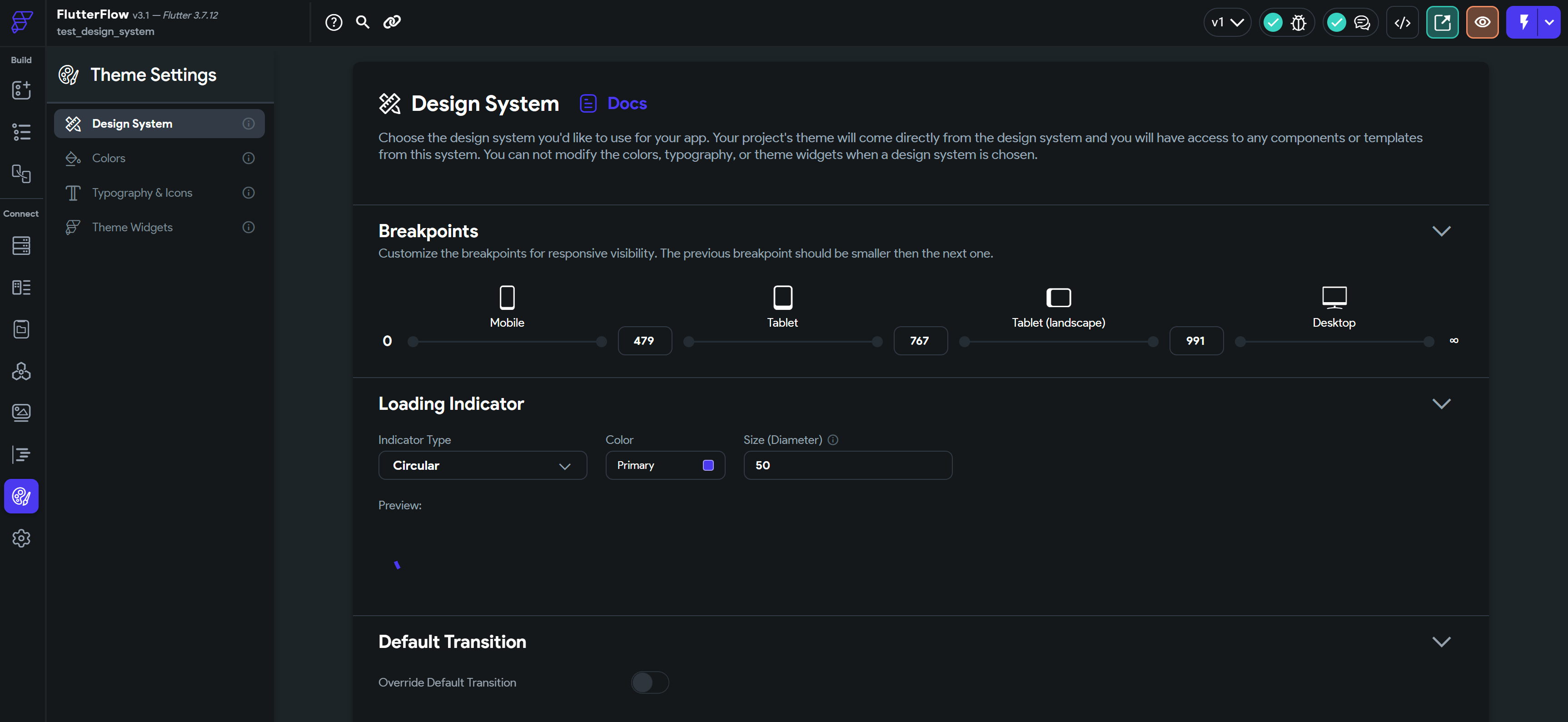Click the Primary color swatch

(708, 464)
